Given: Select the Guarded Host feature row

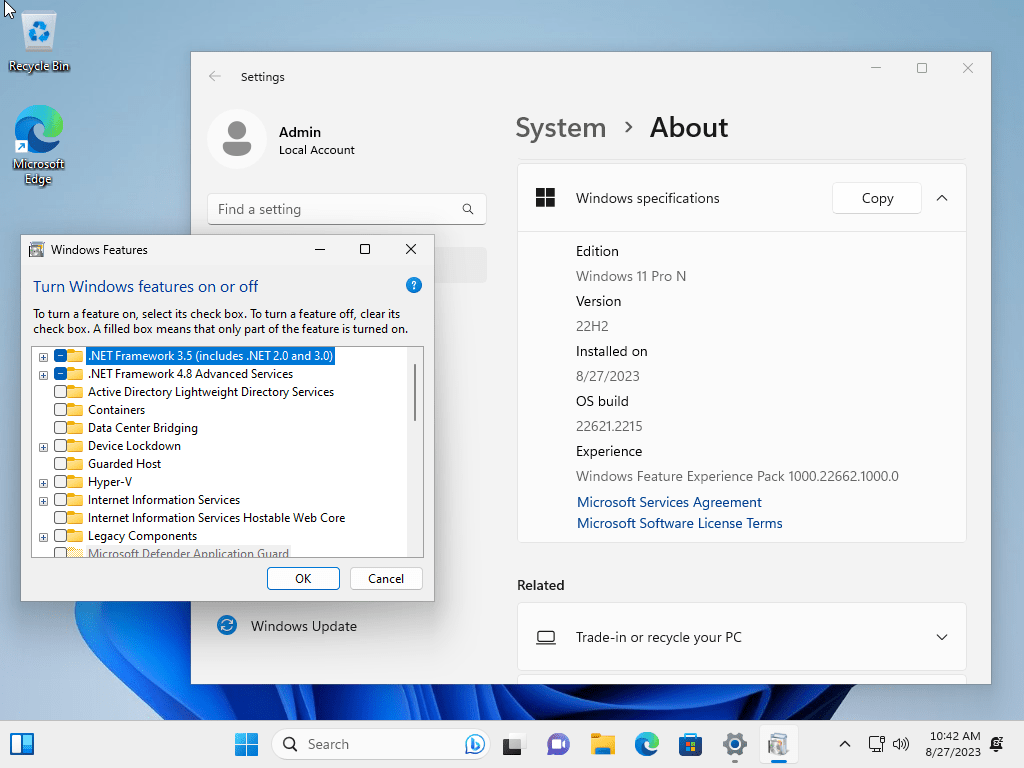Looking at the screenshot, I should click(124, 464).
